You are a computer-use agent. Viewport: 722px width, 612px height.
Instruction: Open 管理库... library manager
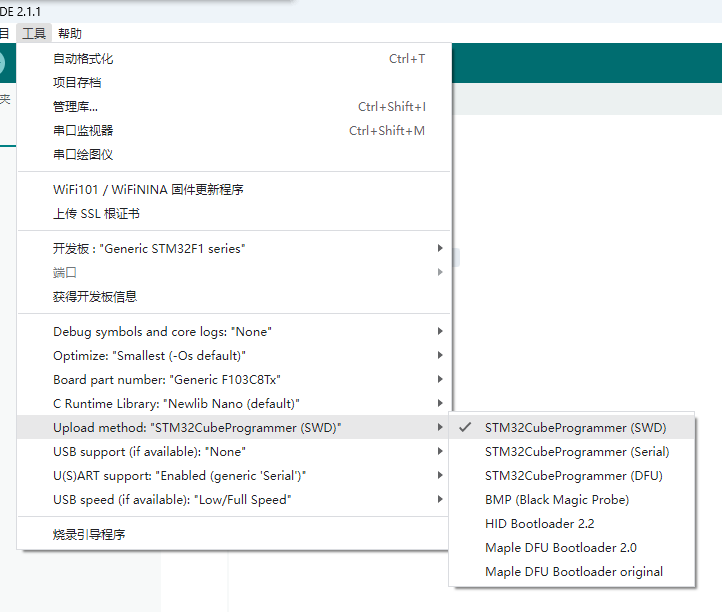click(75, 106)
